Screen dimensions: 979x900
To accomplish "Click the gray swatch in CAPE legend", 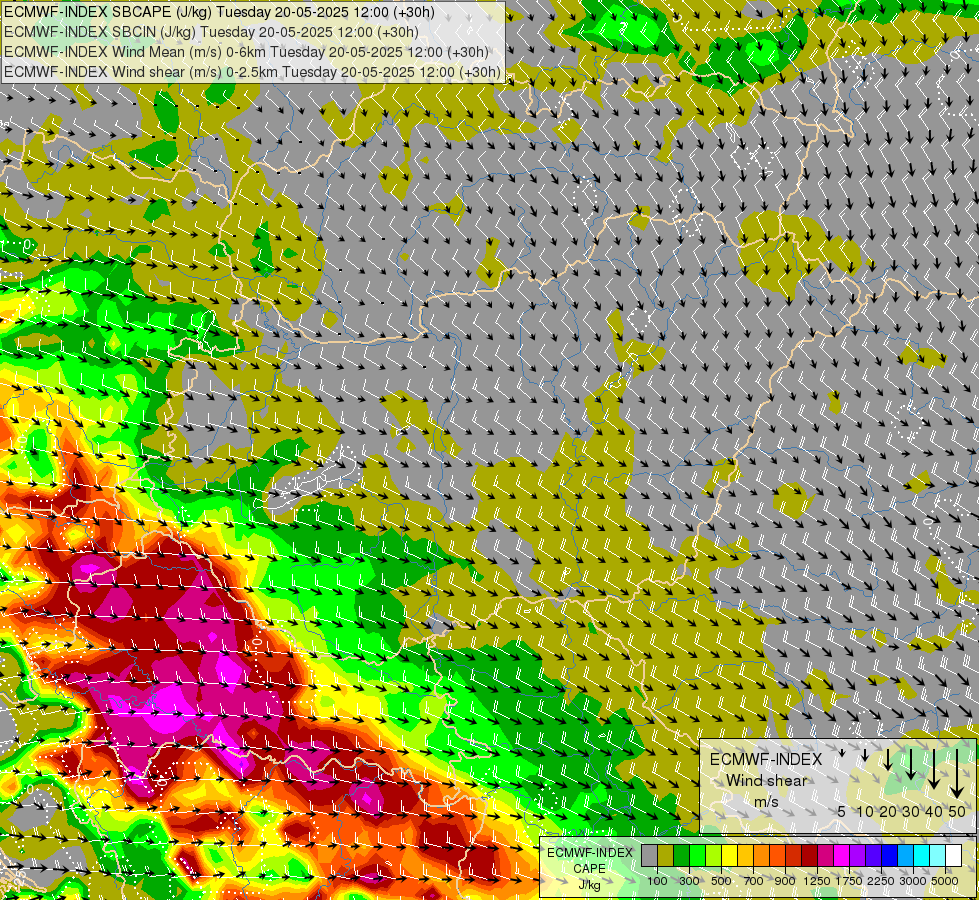I will tap(649, 856).
